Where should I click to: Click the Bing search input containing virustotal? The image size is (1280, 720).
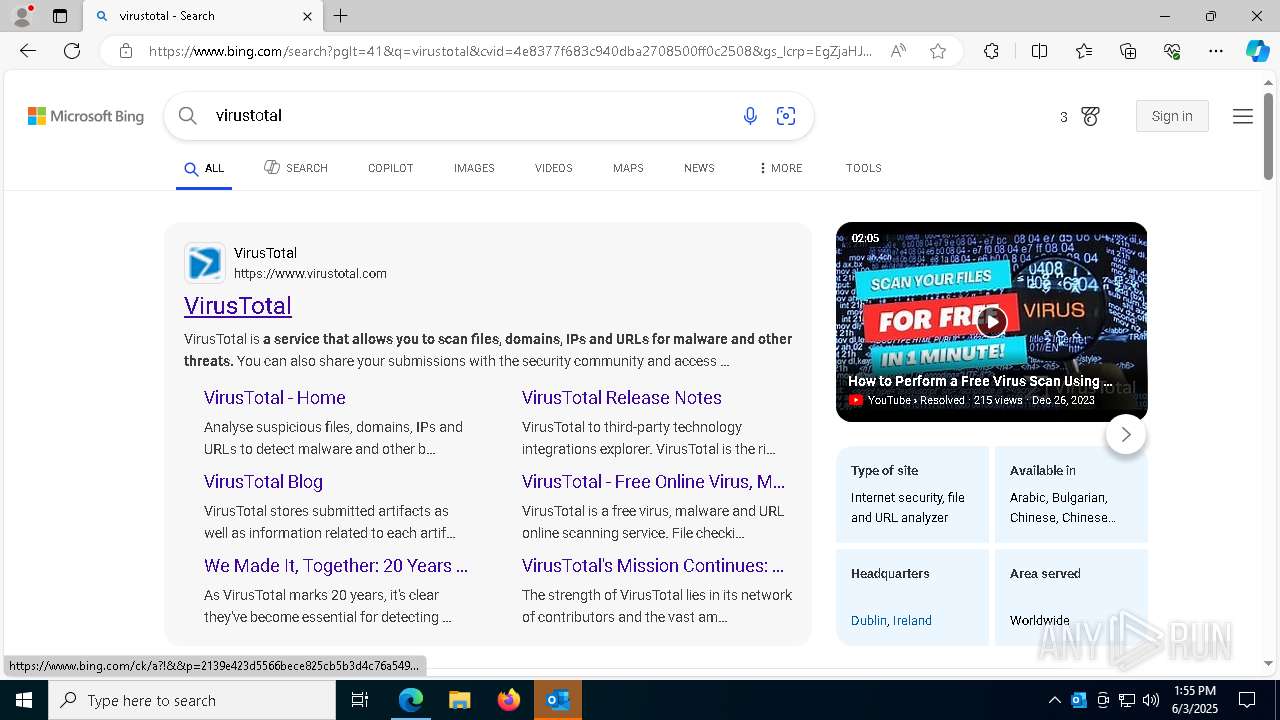[470, 116]
